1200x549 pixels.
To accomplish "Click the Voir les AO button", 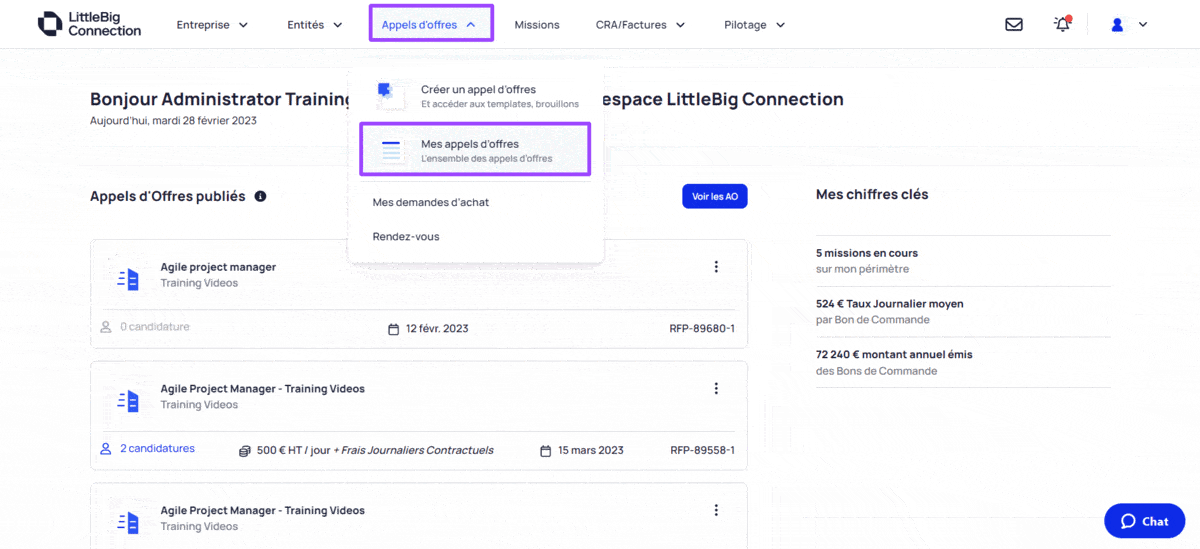I will click(x=715, y=196).
